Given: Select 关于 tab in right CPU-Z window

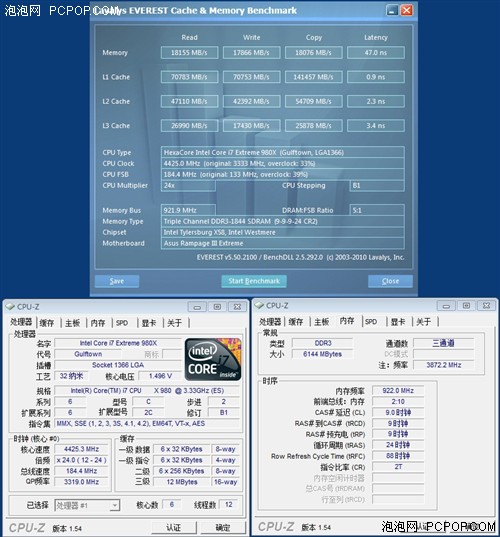Looking at the screenshot, I should [x=424, y=322].
